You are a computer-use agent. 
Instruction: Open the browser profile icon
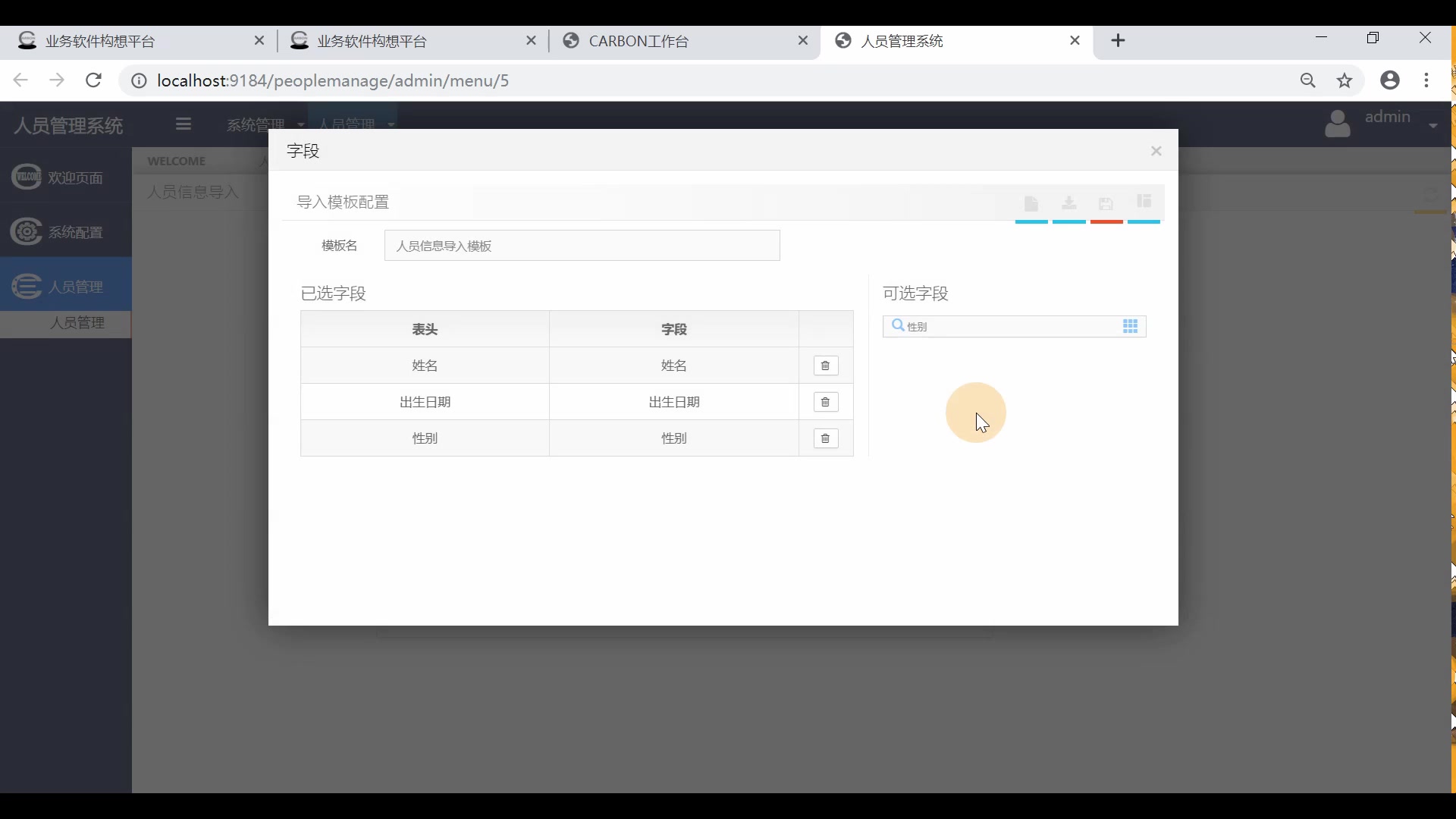(1389, 80)
